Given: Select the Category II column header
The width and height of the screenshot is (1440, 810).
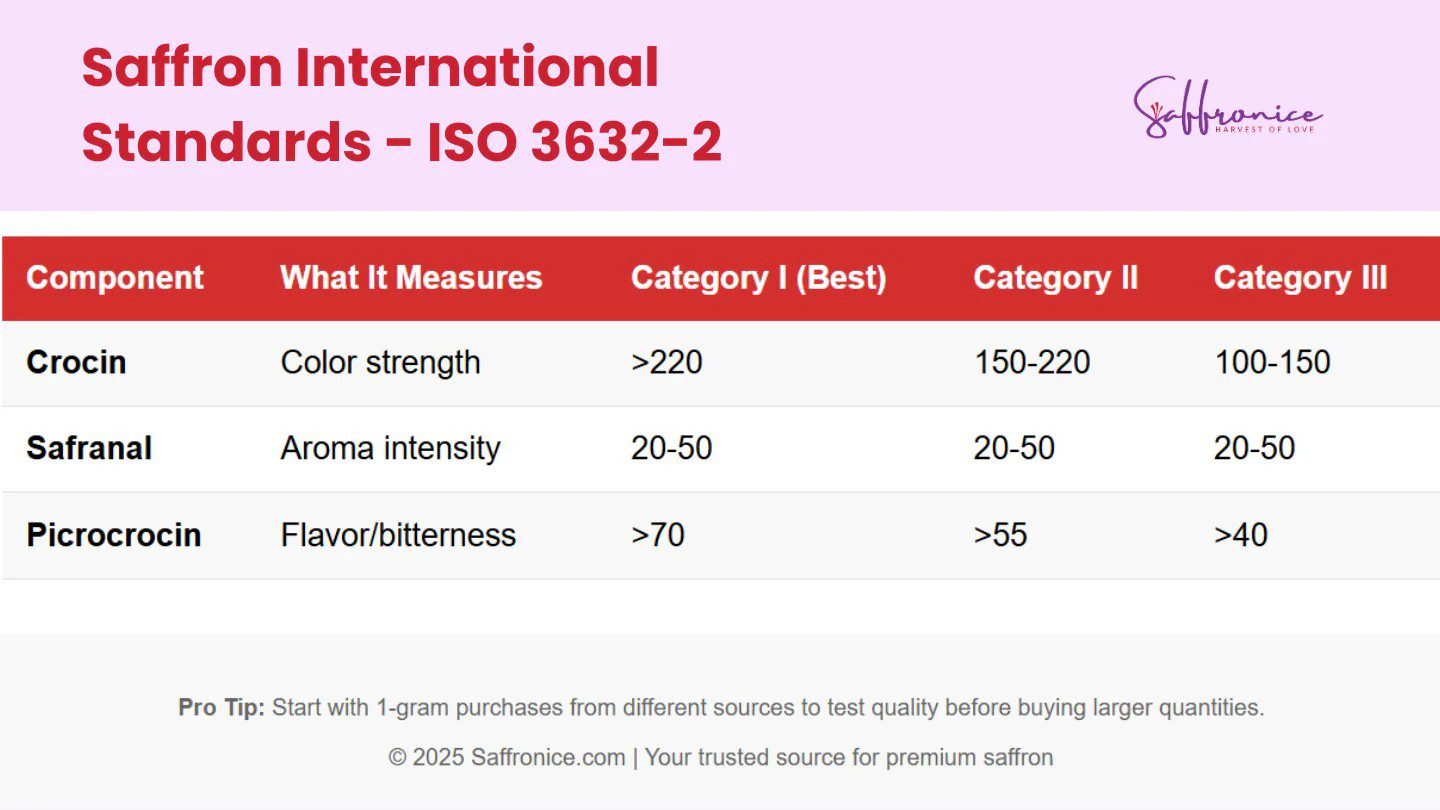Looking at the screenshot, I should (1055, 278).
